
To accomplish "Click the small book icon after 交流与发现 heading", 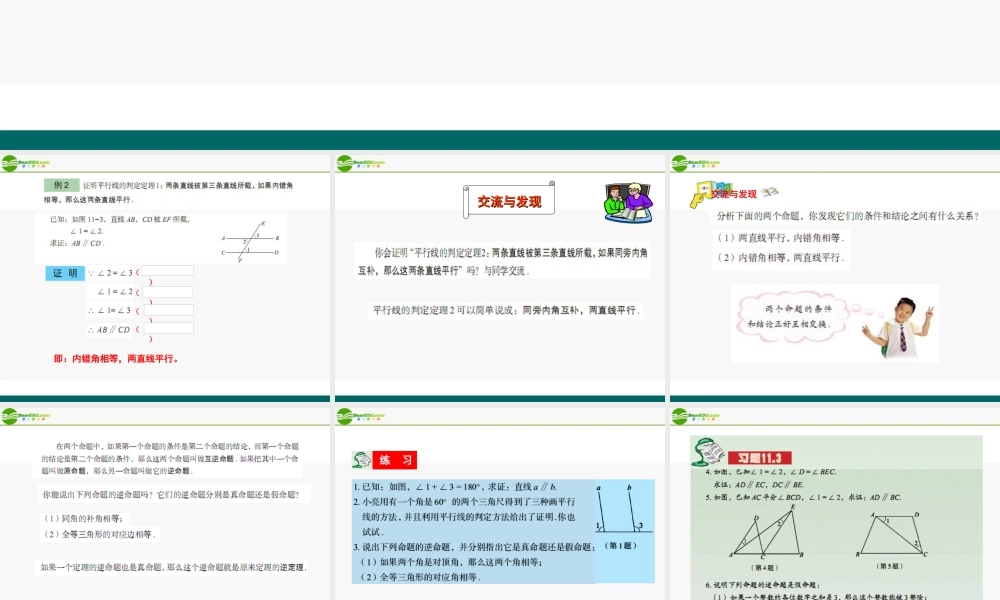I will tap(769, 192).
